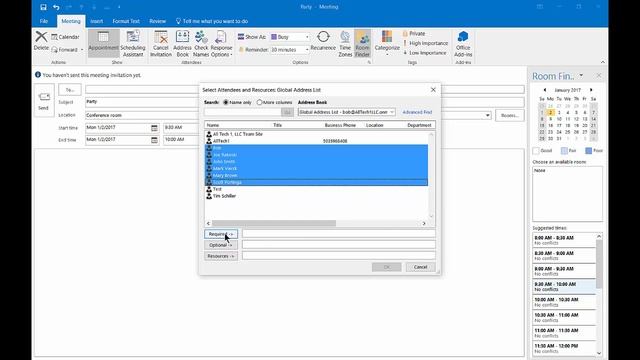640x360 pixels.
Task: Click the To button in meeting form
Action: click(x=70, y=89)
